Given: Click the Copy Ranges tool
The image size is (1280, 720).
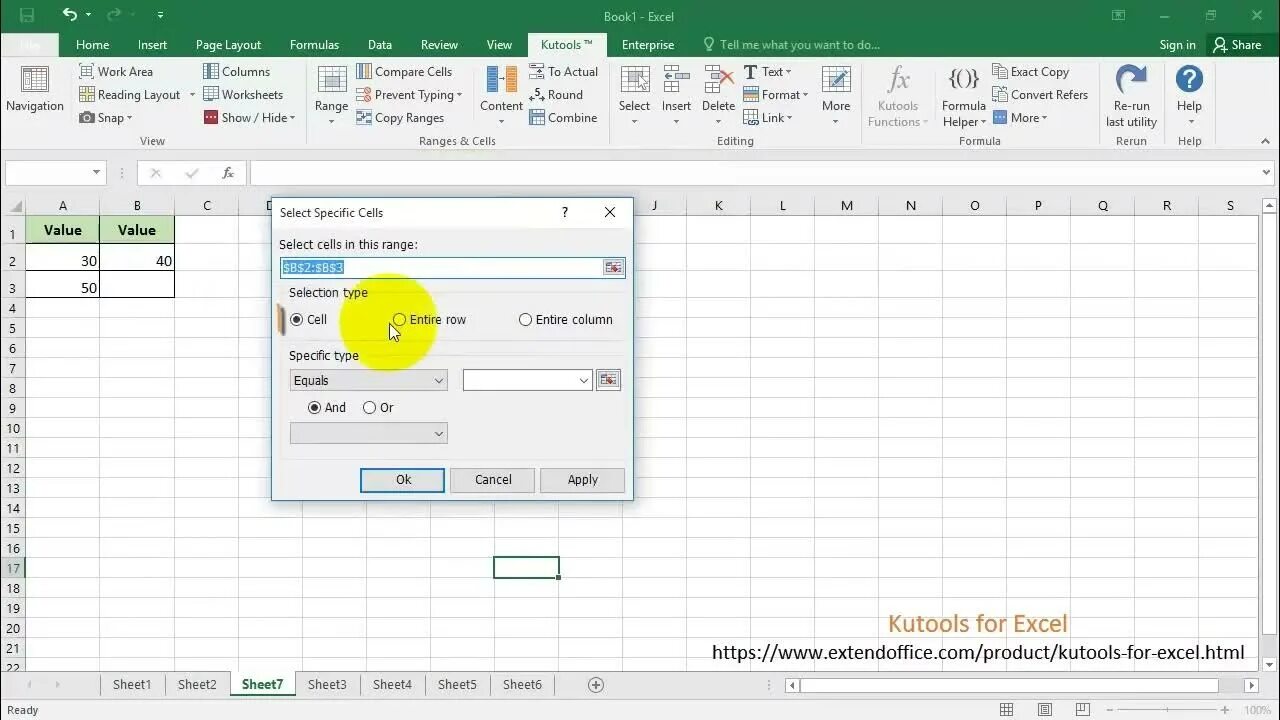Looking at the screenshot, I should 400,118.
